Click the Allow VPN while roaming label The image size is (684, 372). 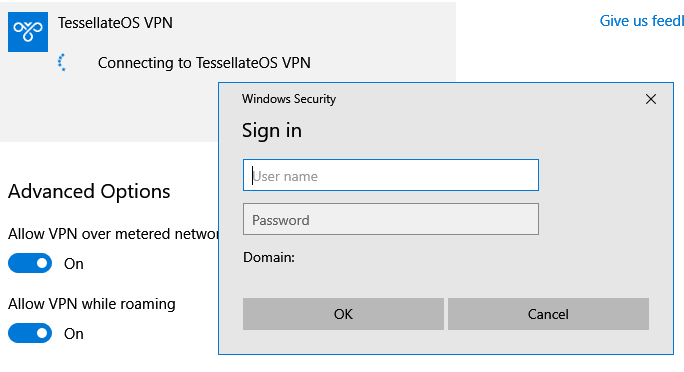(92, 304)
